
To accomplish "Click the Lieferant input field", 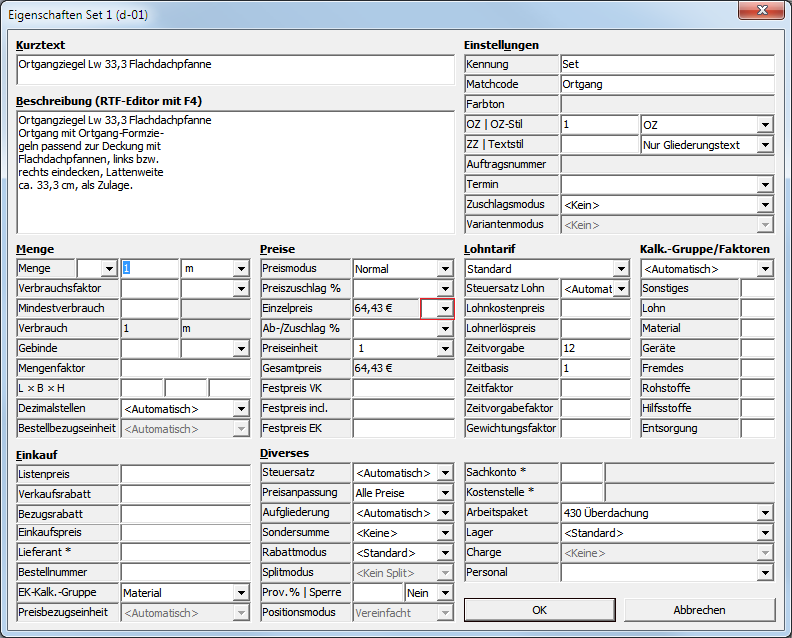I will coord(185,552).
